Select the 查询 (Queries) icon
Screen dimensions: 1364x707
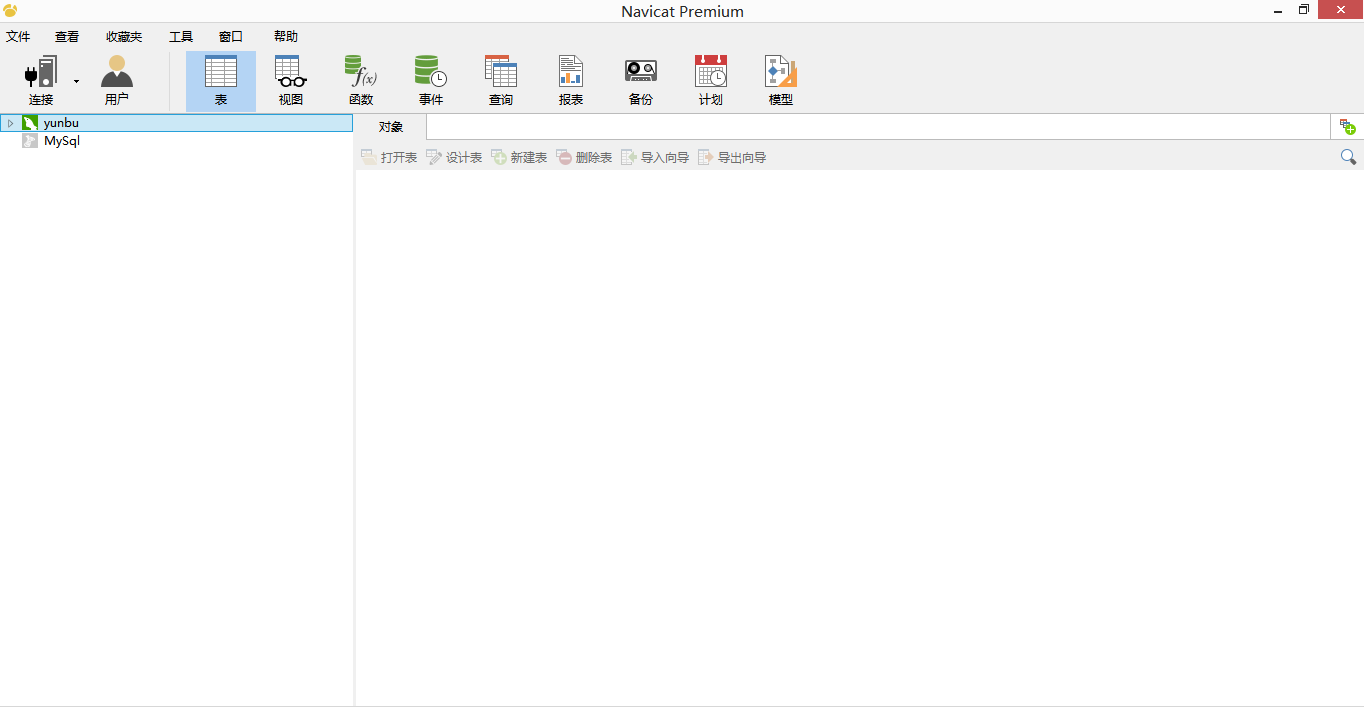coord(500,79)
